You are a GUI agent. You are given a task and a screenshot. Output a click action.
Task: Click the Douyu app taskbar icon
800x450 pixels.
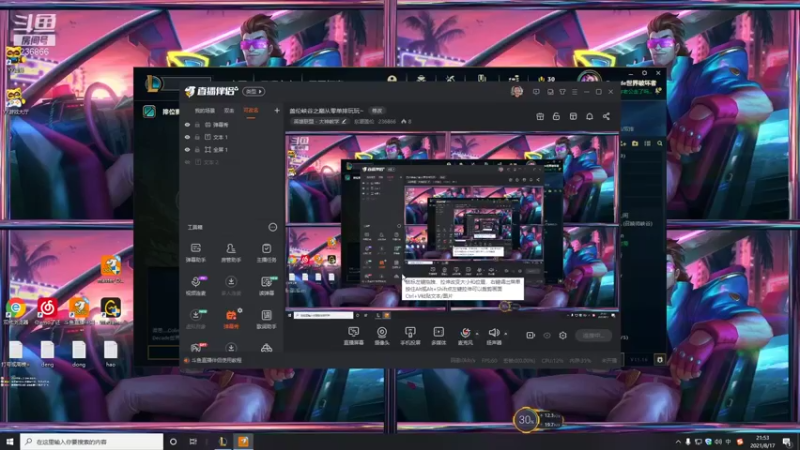tap(243, 441)
